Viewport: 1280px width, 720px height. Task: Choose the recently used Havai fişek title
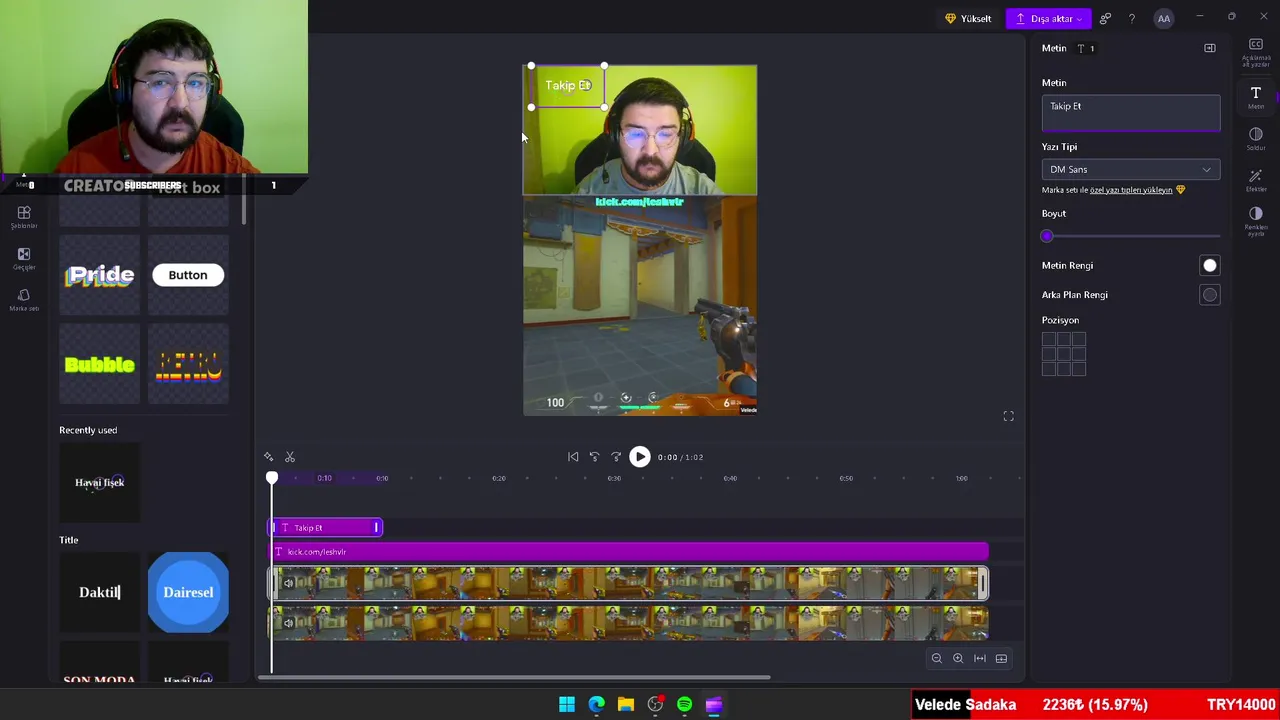(99, 482)
